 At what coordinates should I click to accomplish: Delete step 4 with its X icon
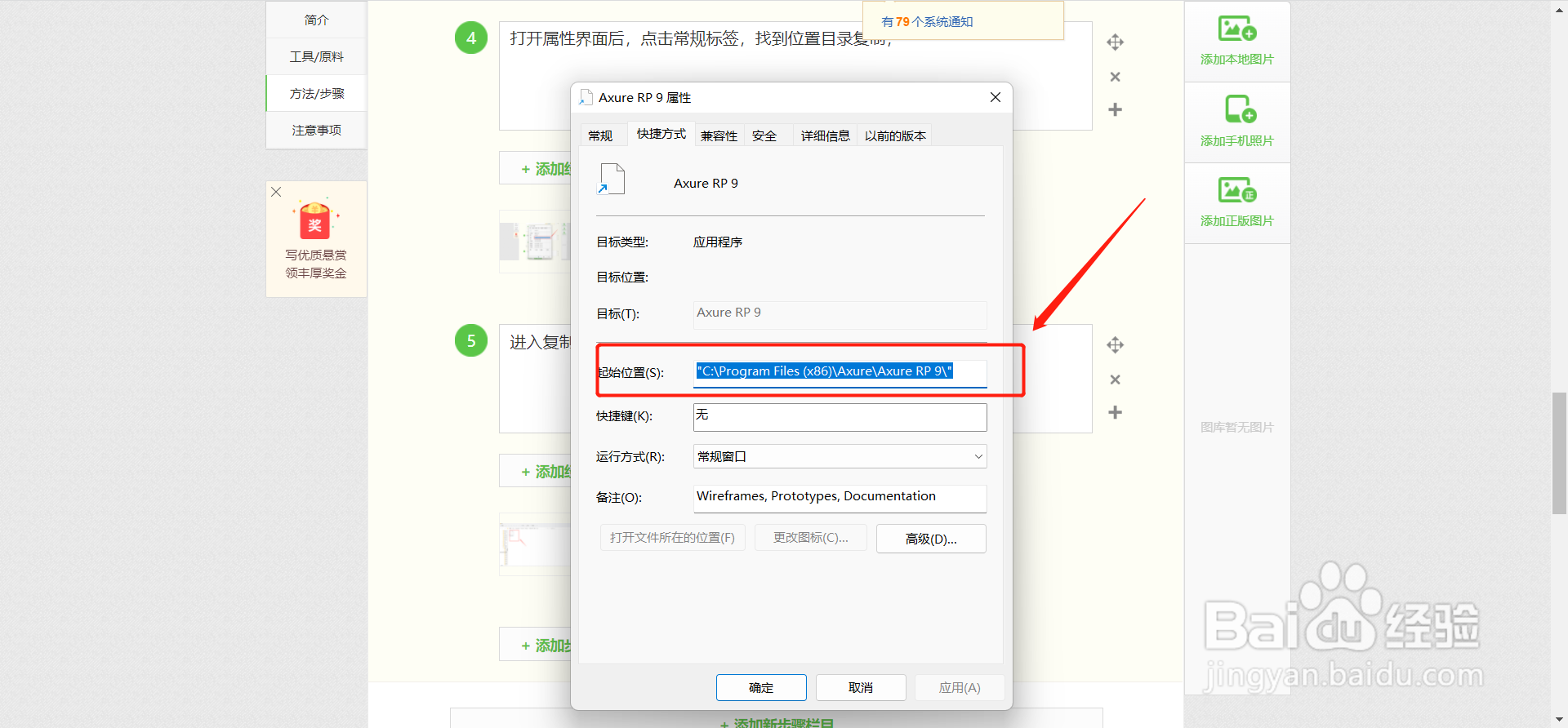[1115, 77]
